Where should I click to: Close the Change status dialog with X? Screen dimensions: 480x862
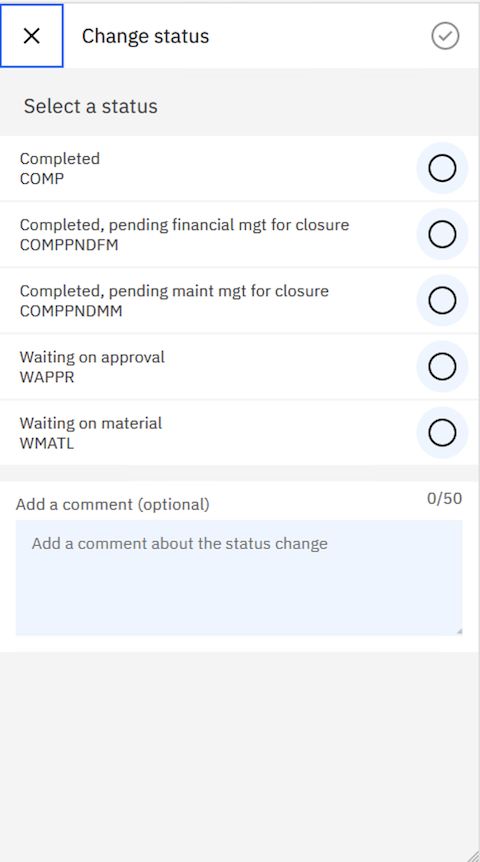click(32, 36)
